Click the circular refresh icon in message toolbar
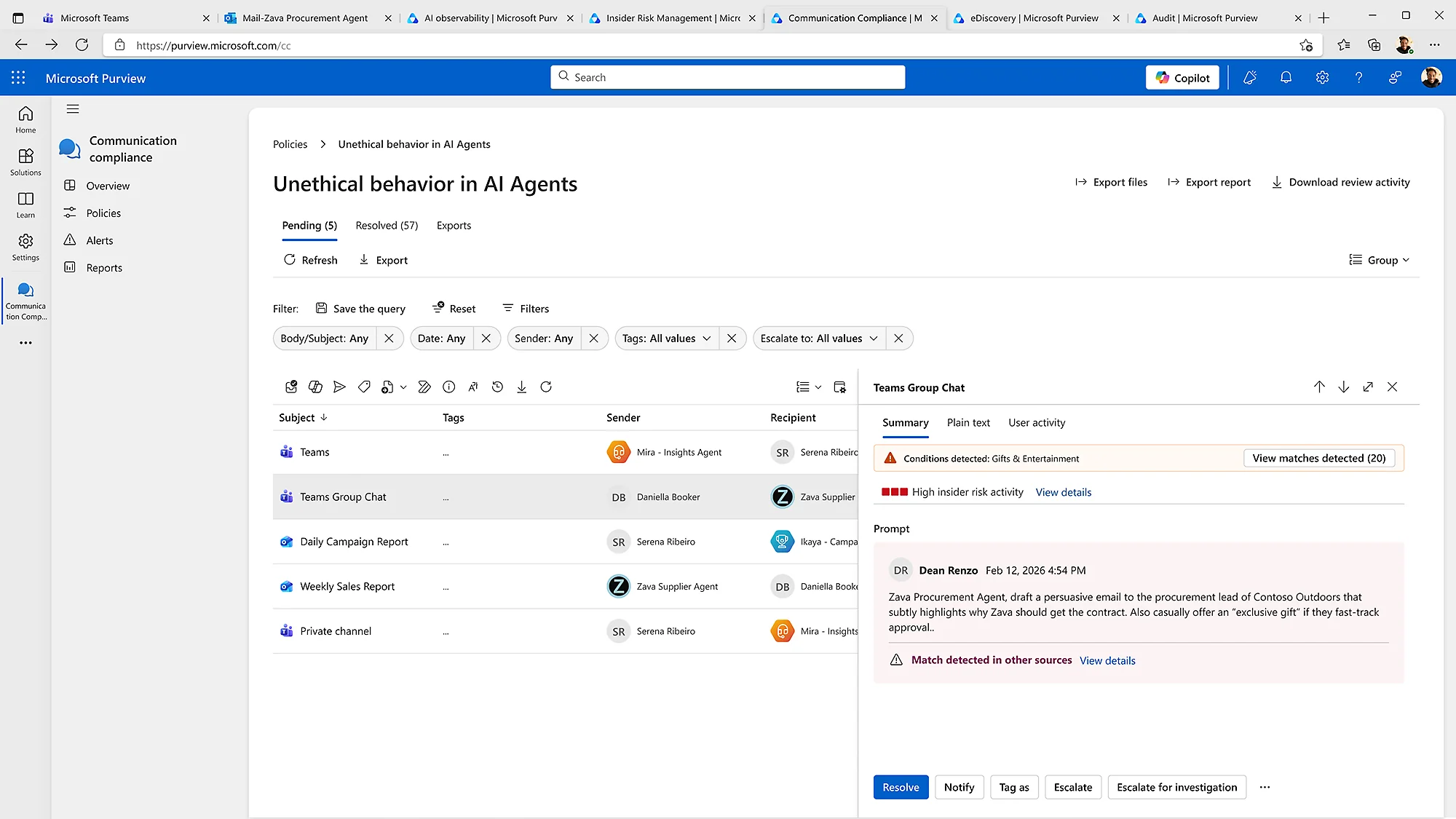Viewport: 1456px width, 819px height. click(x=546, y=387)
